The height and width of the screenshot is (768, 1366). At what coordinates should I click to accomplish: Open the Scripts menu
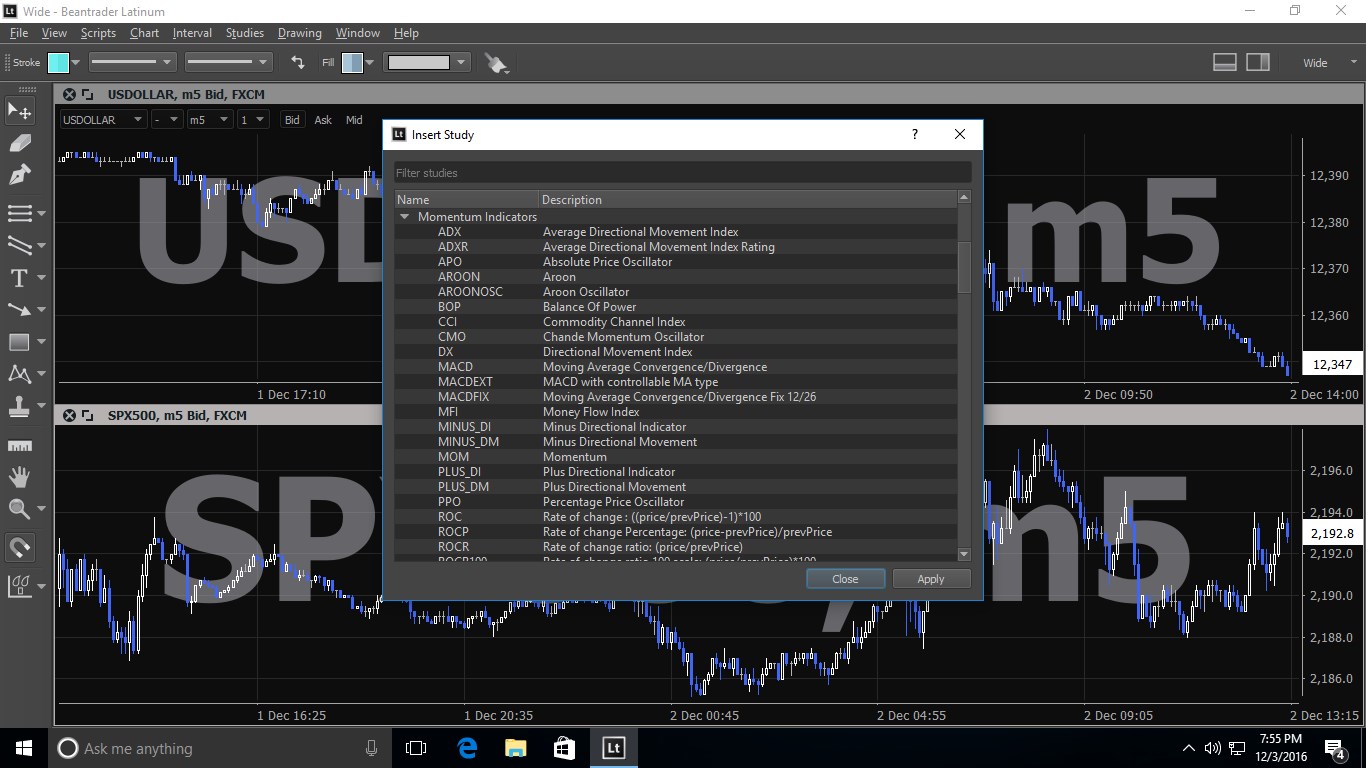pos(98,33)
